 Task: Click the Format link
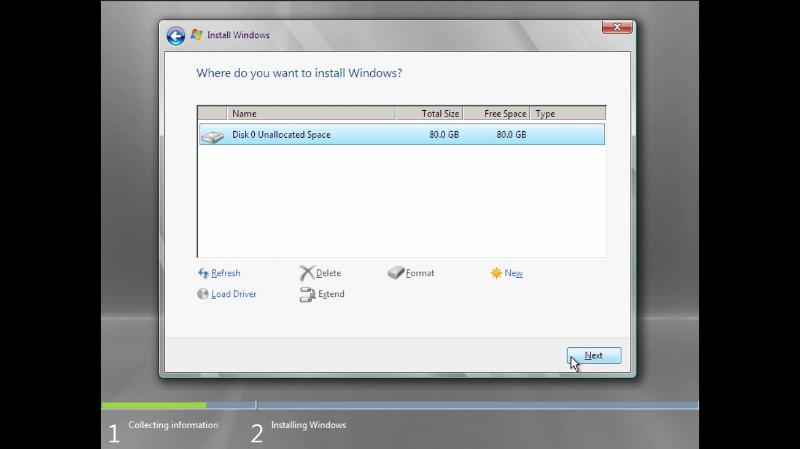[x=420, y=273]
